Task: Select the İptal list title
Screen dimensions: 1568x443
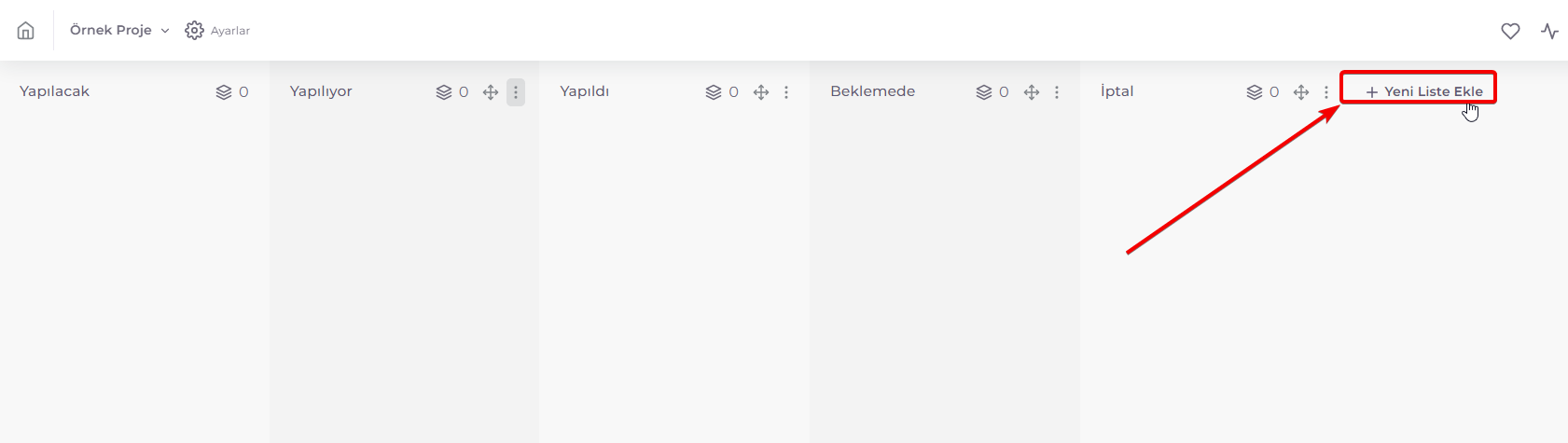Action: [1117, 91]
